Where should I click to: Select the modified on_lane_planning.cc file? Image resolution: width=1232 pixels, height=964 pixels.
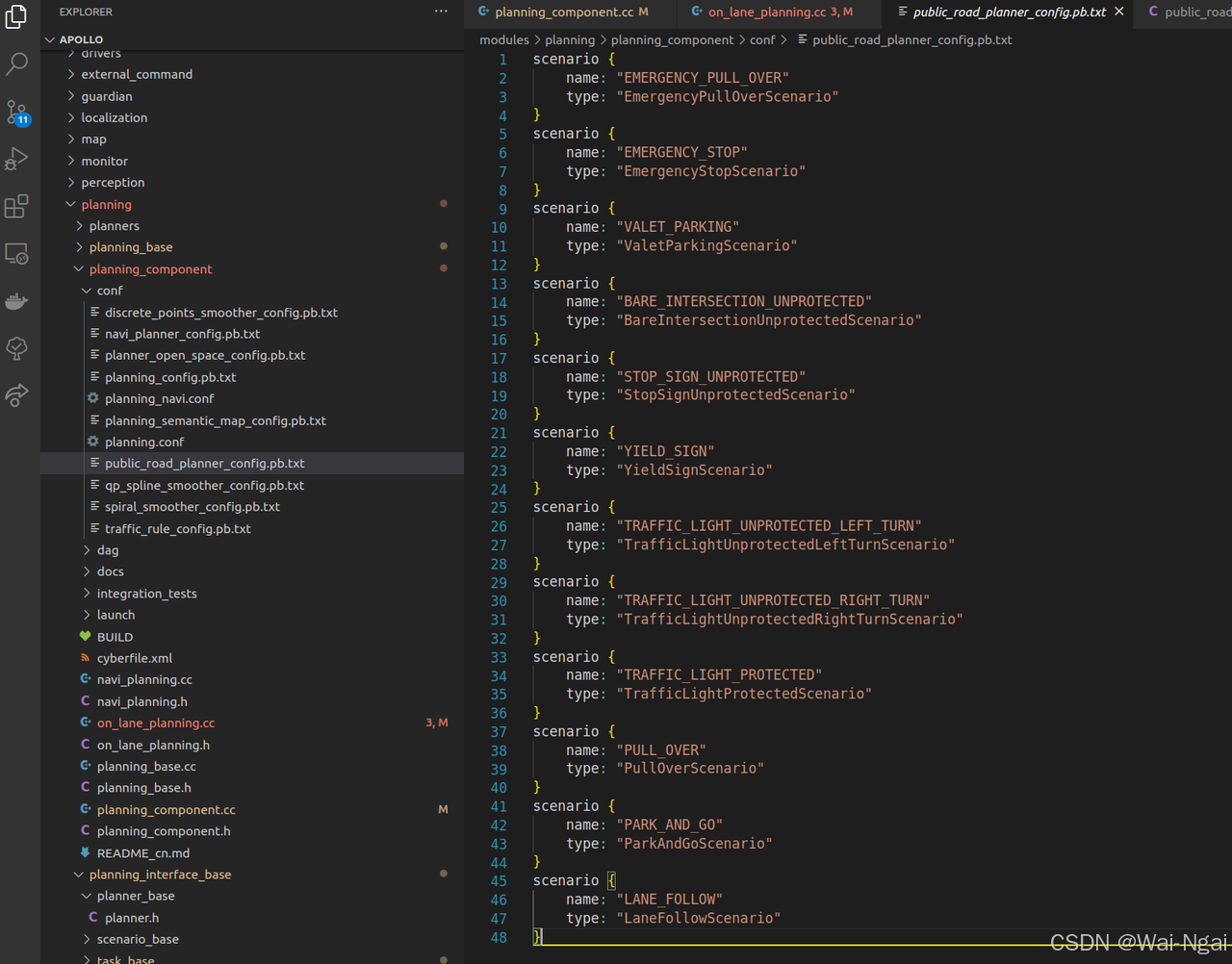[154, 723]
